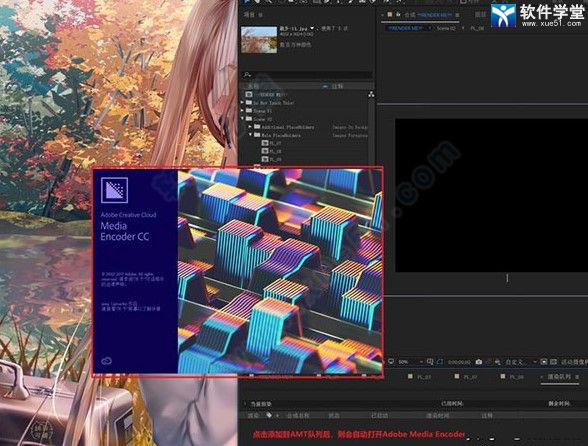Open the Project panel menu icon

[261, 15]
